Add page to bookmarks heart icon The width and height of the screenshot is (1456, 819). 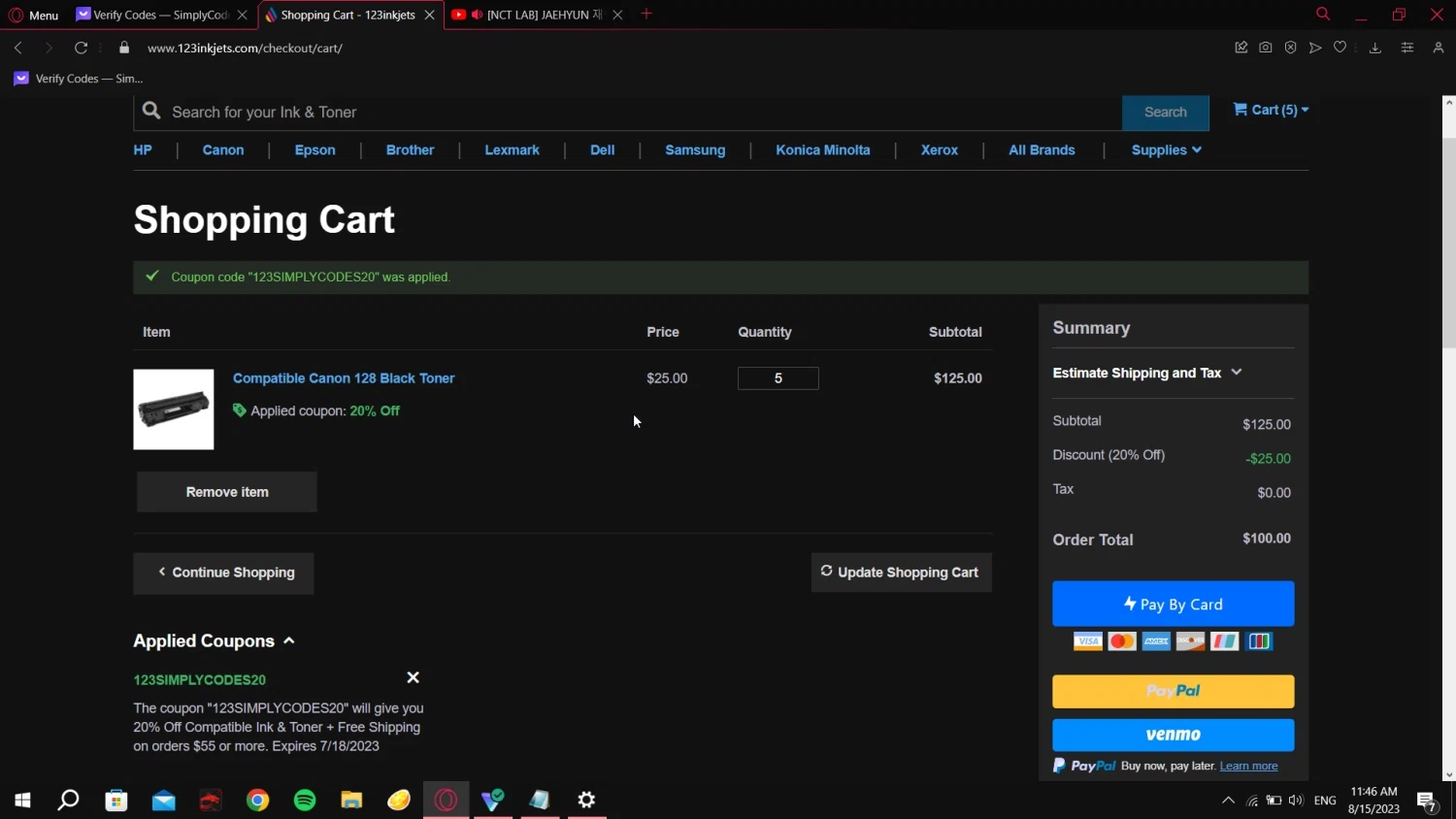coord(1340,48)
